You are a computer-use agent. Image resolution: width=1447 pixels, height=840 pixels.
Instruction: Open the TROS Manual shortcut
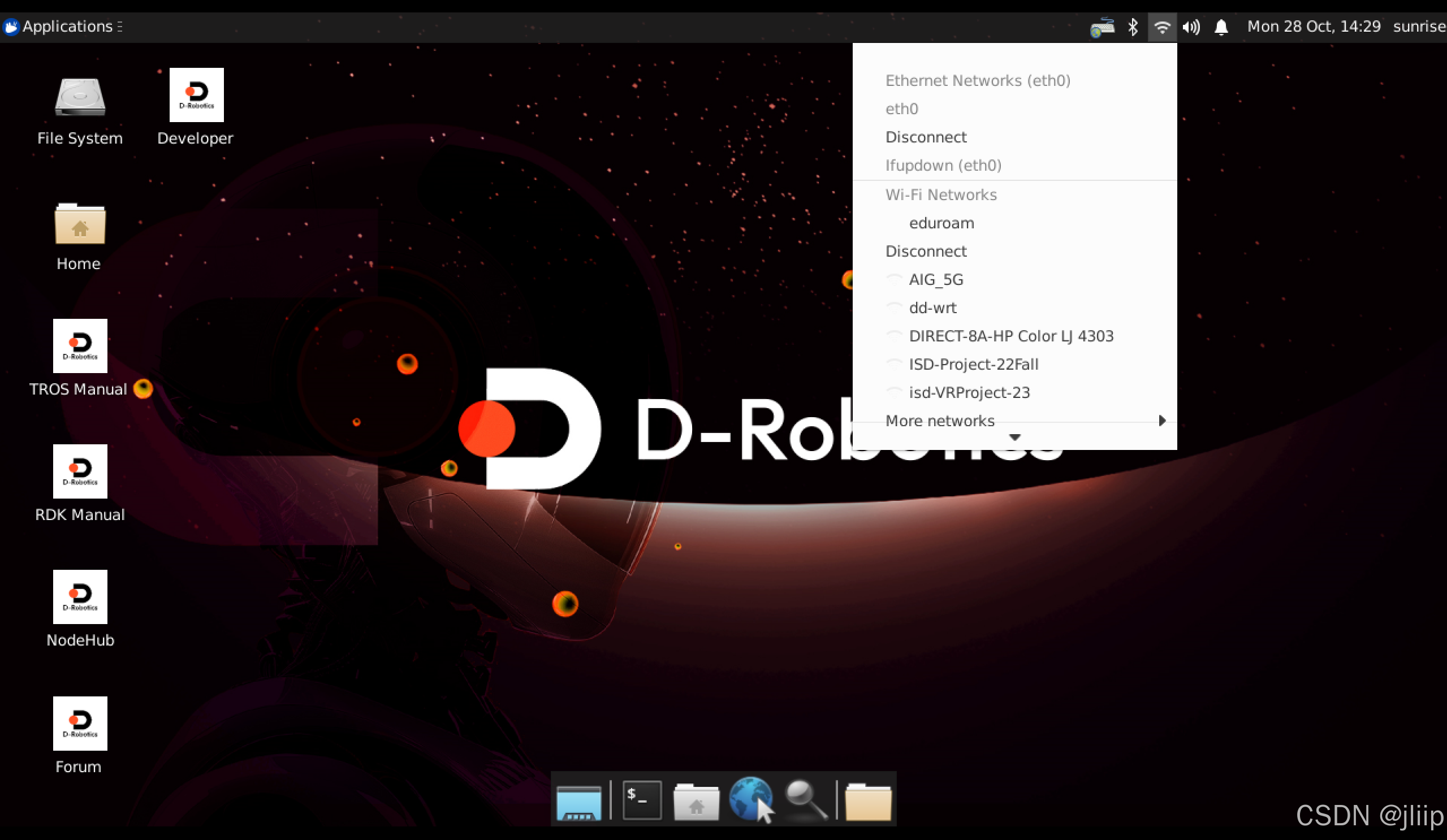coord(80,346)
